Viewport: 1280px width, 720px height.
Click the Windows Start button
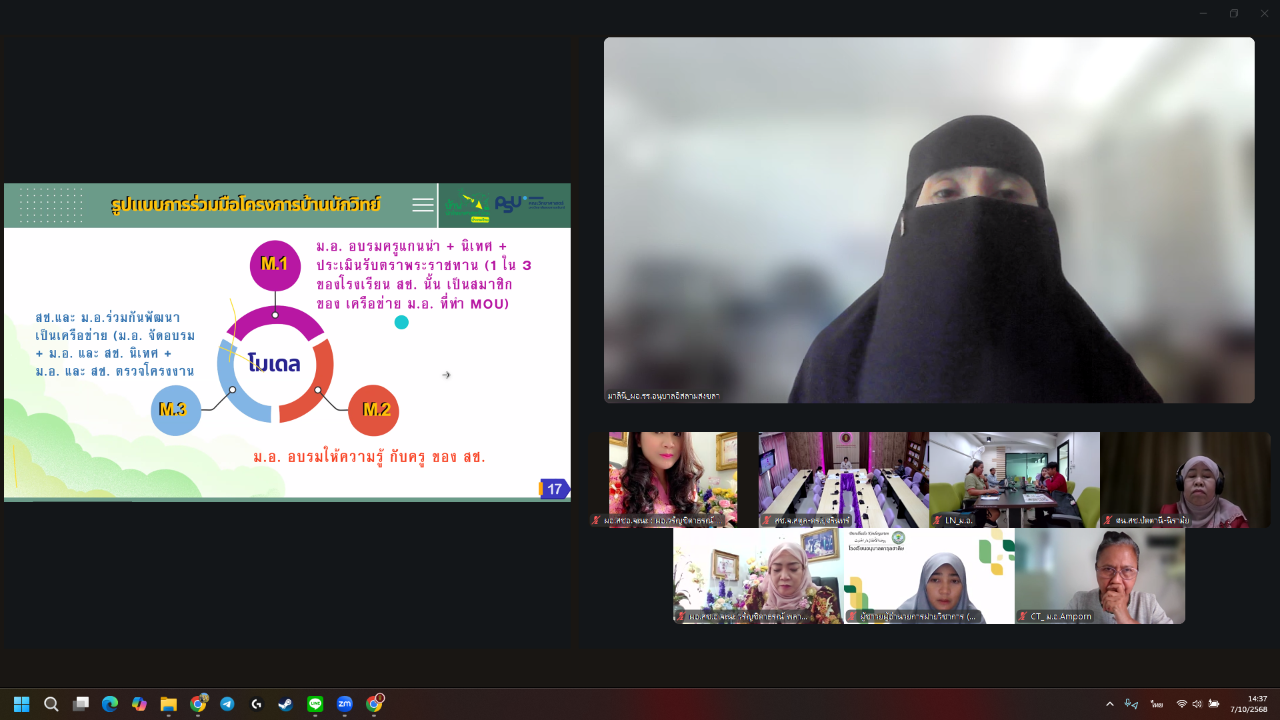point(22,704)
